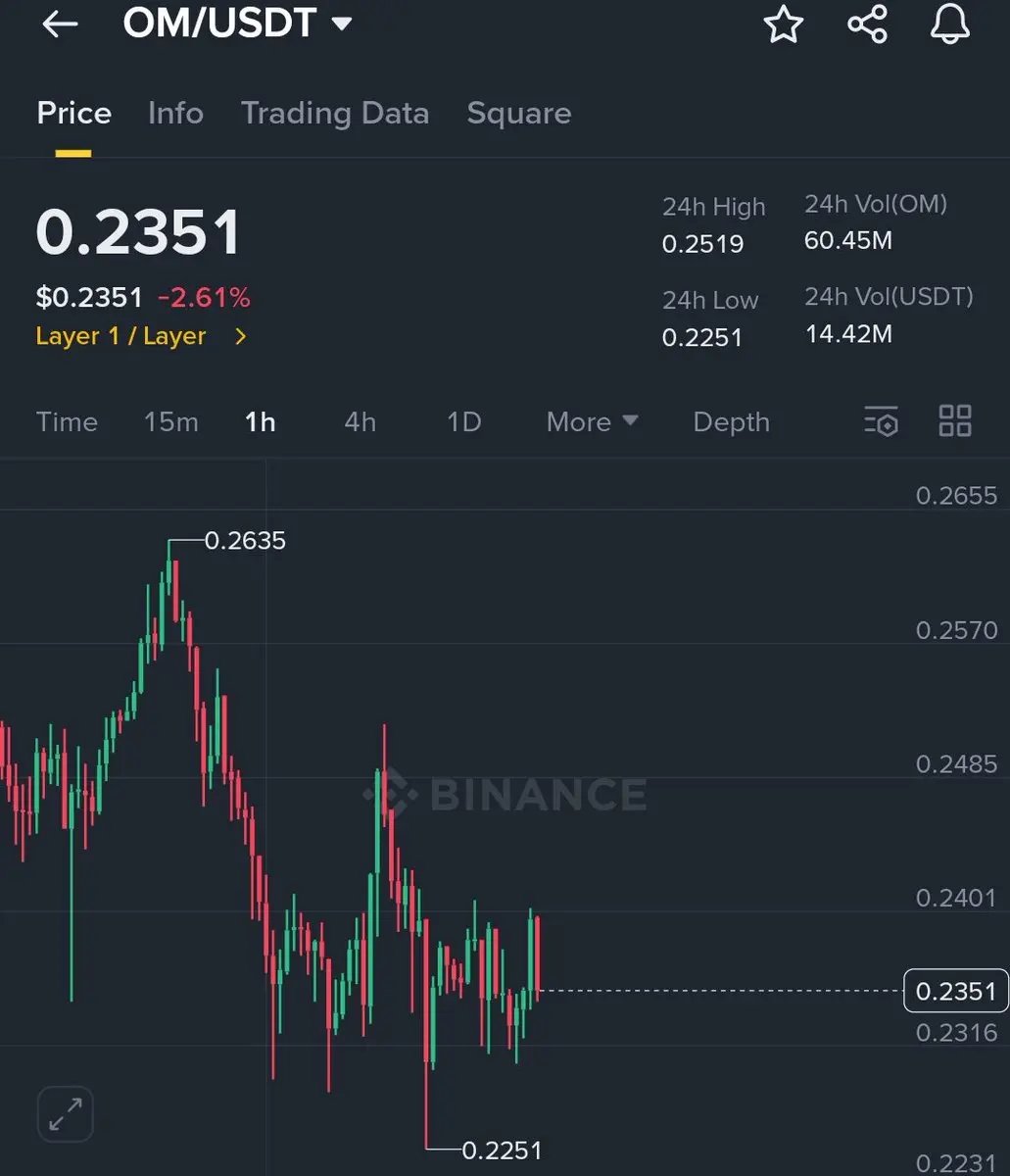Screen dimensions: 1010x1176
Task: Switch to the Price tab
Action: coord(73,113)
